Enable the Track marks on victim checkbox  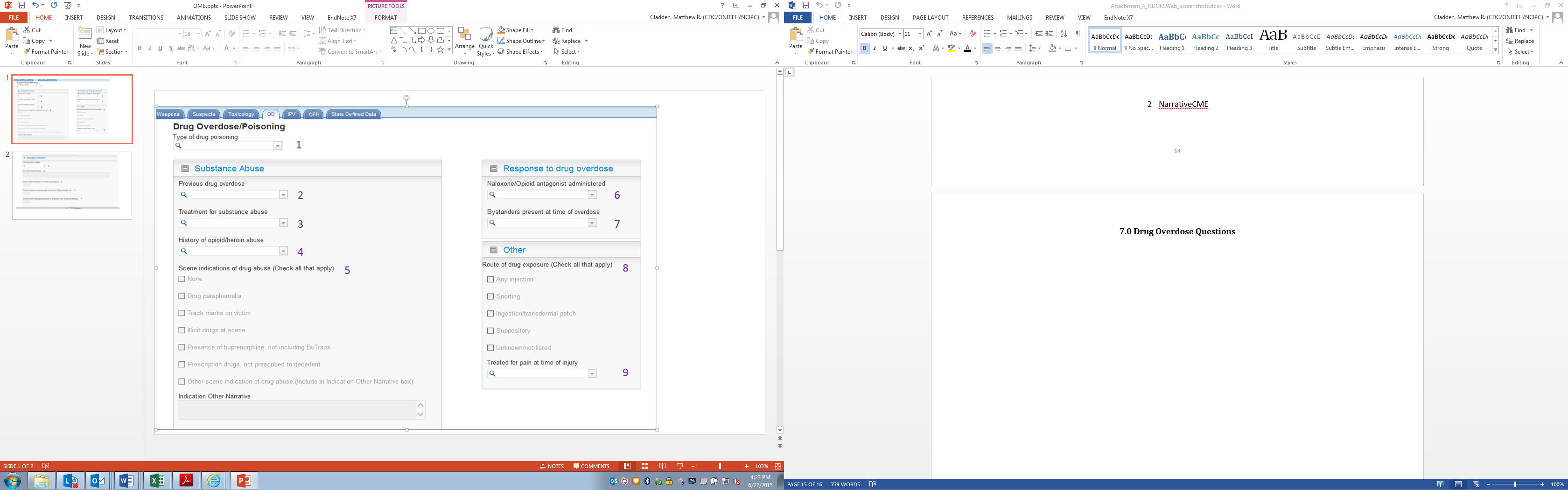pos(182,313)
